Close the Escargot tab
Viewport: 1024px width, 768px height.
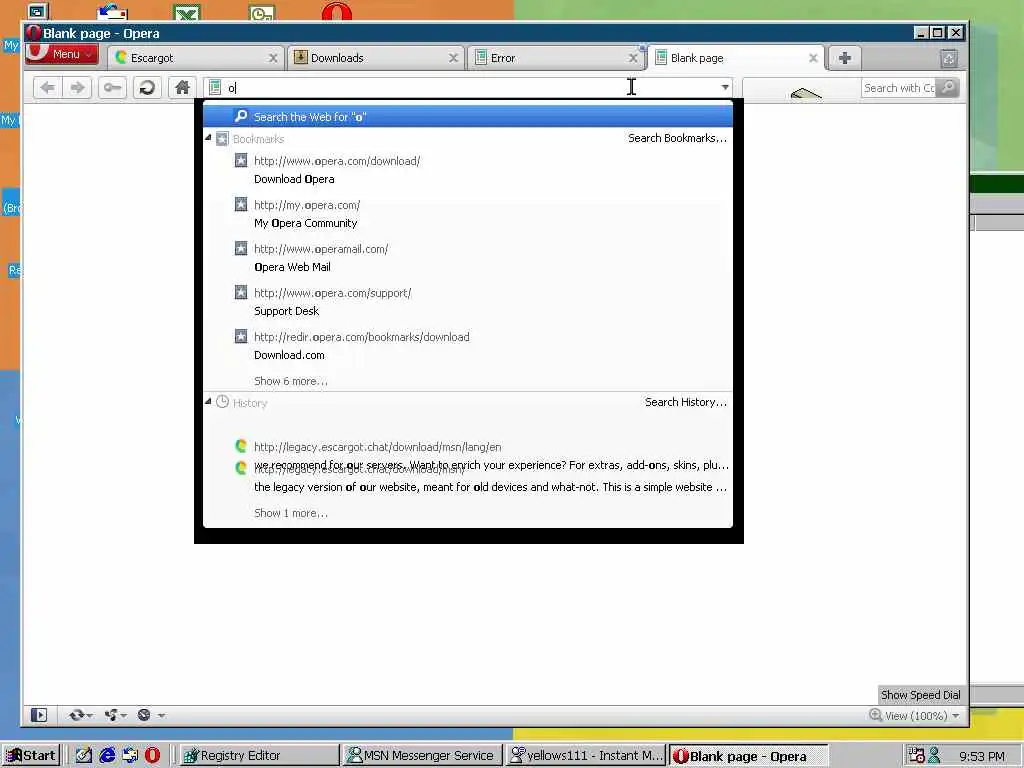point(273,58)
